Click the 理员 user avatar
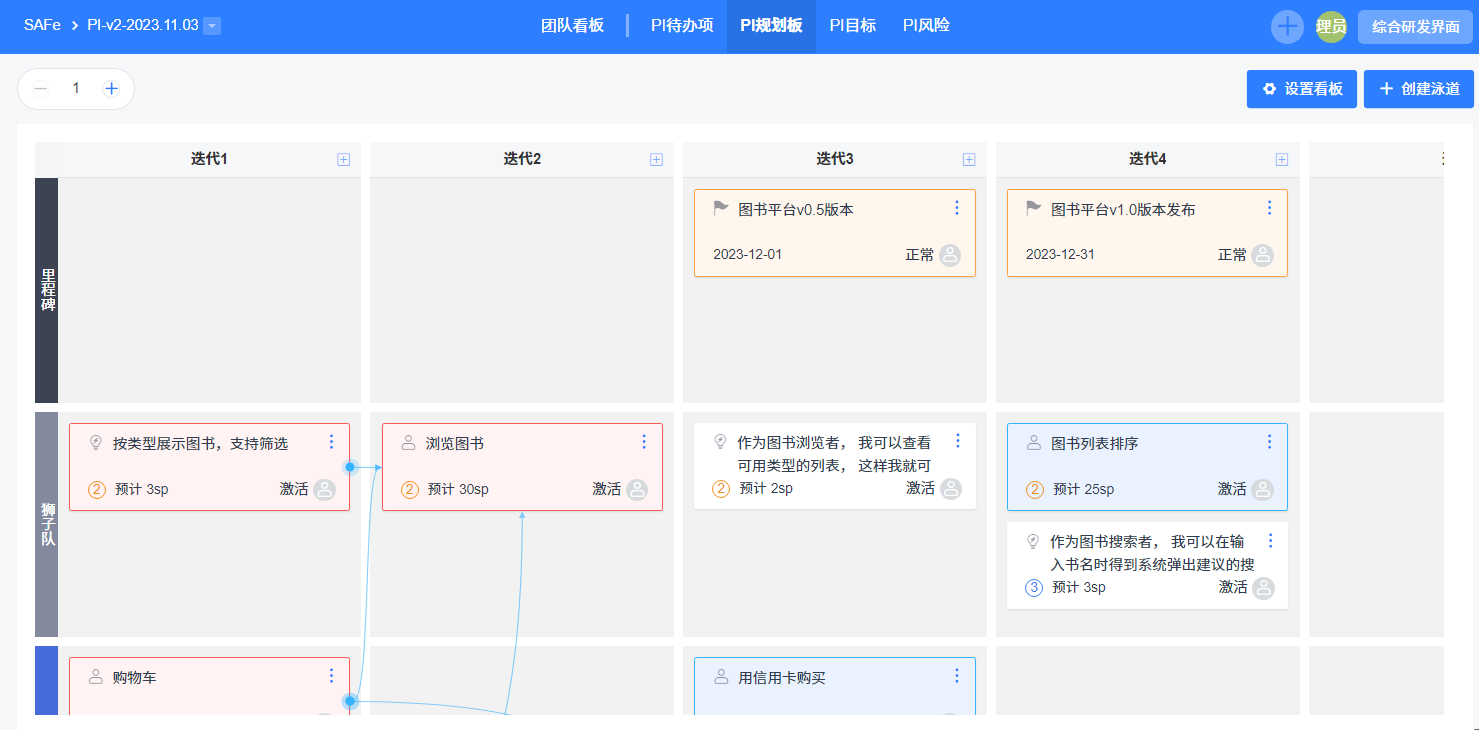Image resolution: width=1479 pixels, height=730 pixels. click(x=1331, y=27)
